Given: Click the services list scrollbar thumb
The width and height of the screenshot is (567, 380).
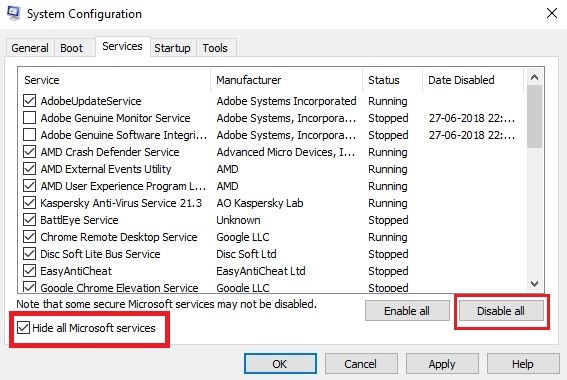Looking at the screenshot, I should [534, 116].
